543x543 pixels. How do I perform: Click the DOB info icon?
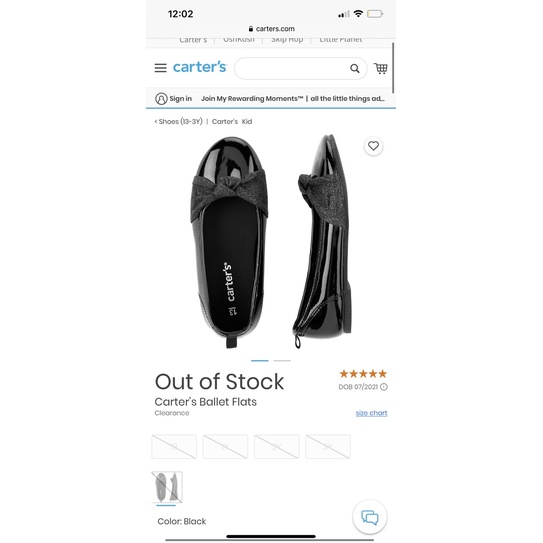click(x=384, y=387)
